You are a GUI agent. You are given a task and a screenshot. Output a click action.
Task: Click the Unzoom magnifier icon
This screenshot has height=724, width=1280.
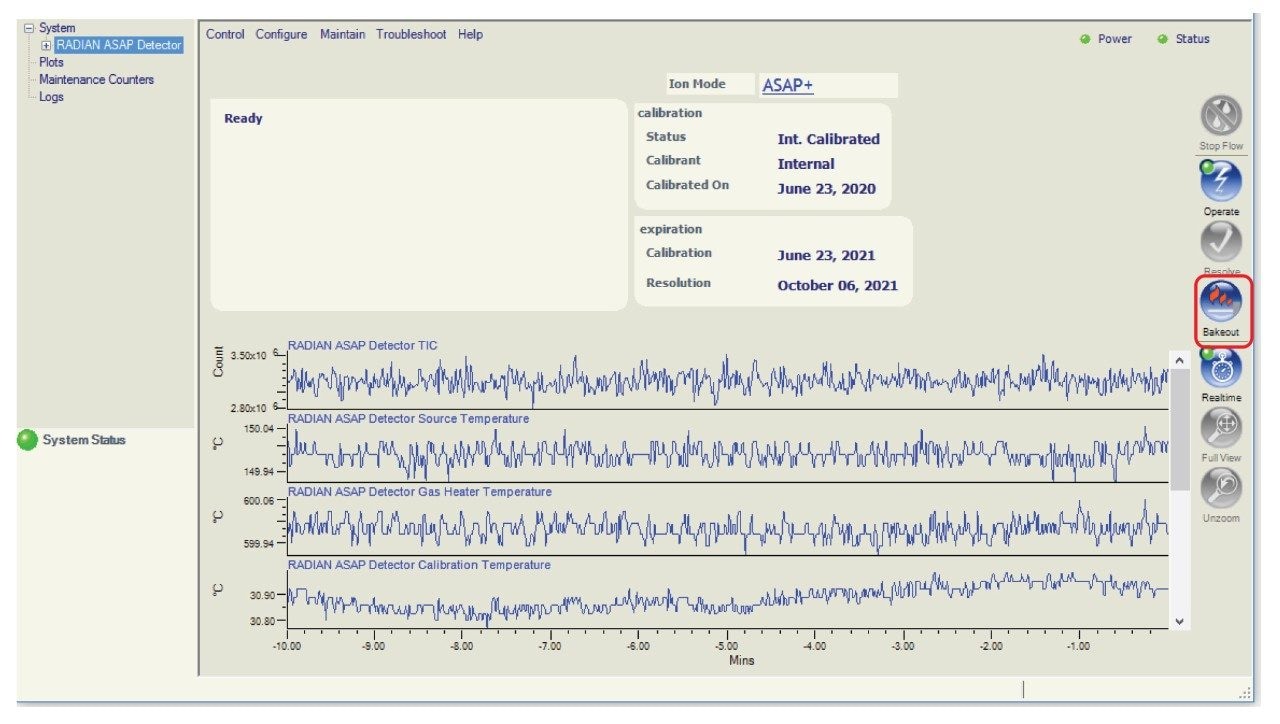click(1220, 488)
